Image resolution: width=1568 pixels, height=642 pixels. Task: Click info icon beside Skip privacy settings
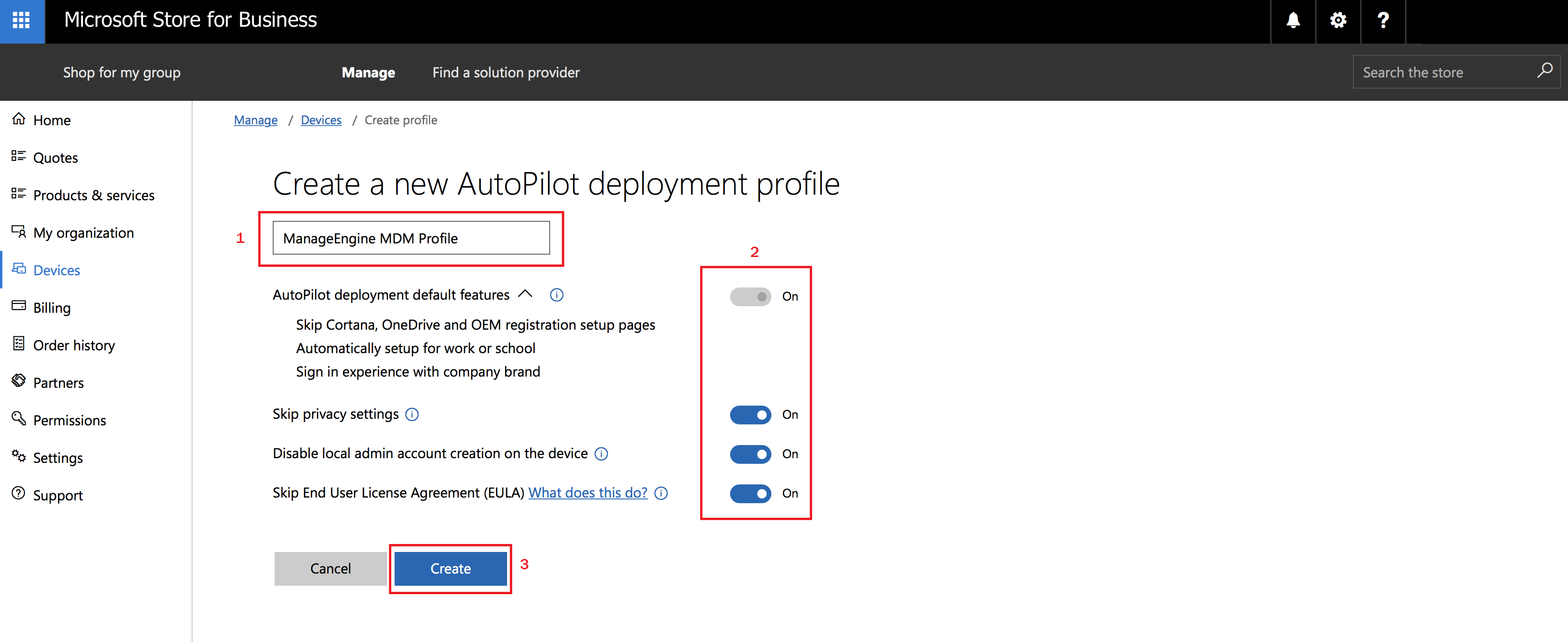point(412,415)
